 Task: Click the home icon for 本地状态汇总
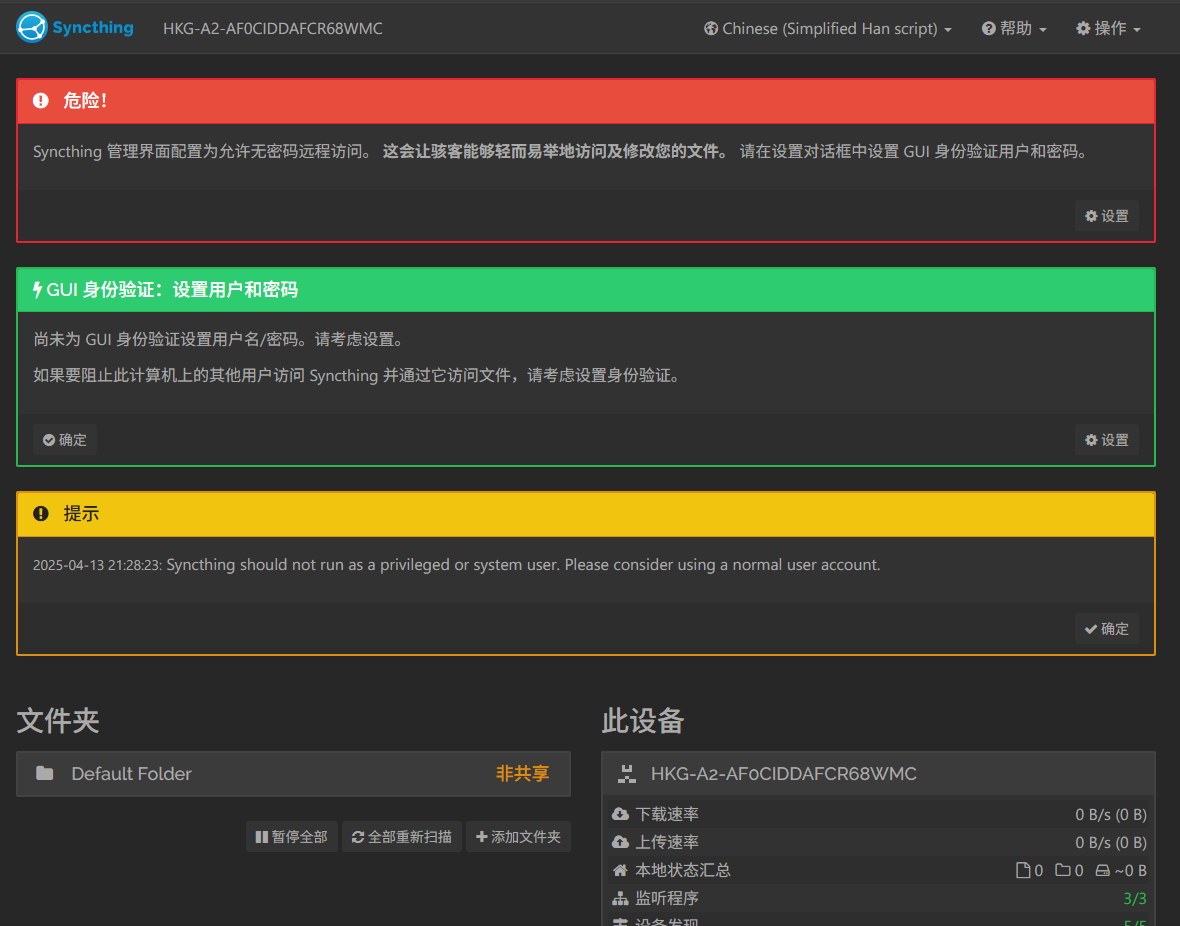(620, 870)
